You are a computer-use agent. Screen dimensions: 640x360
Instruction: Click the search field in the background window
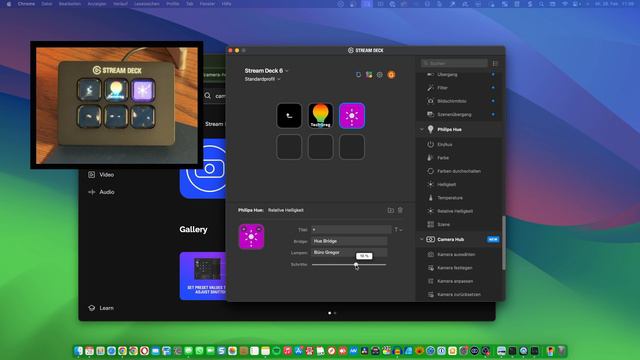(216, 96)
